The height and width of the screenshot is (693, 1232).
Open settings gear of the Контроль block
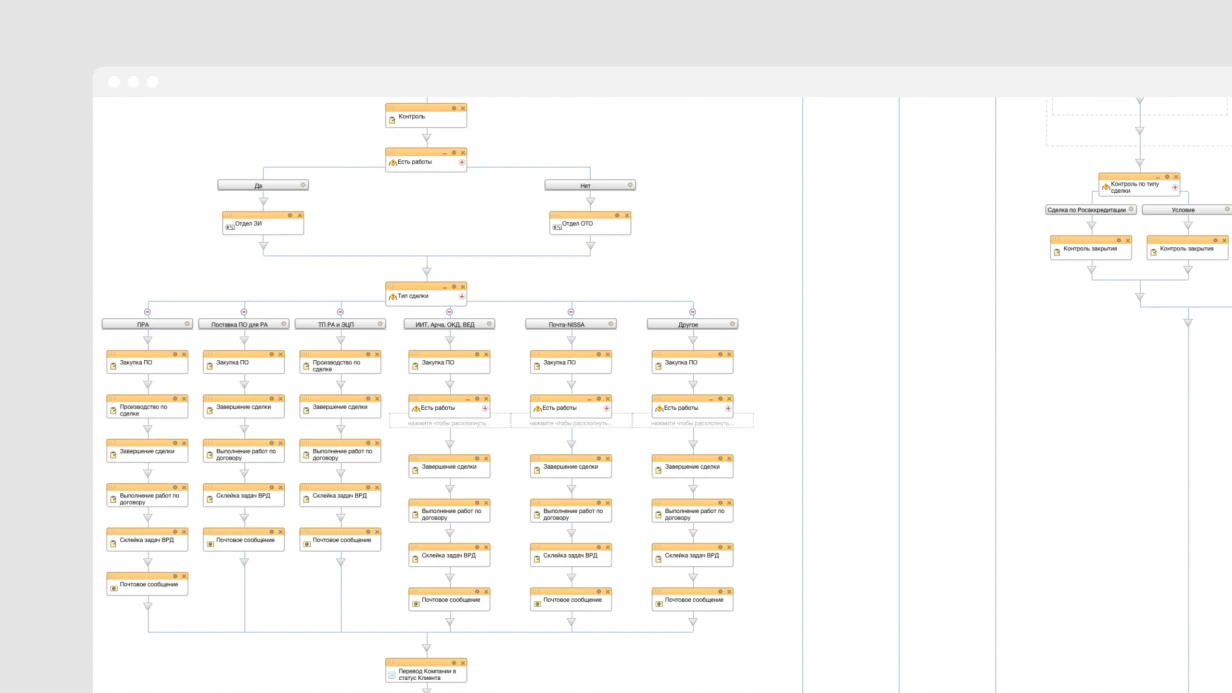click(453, 108)
